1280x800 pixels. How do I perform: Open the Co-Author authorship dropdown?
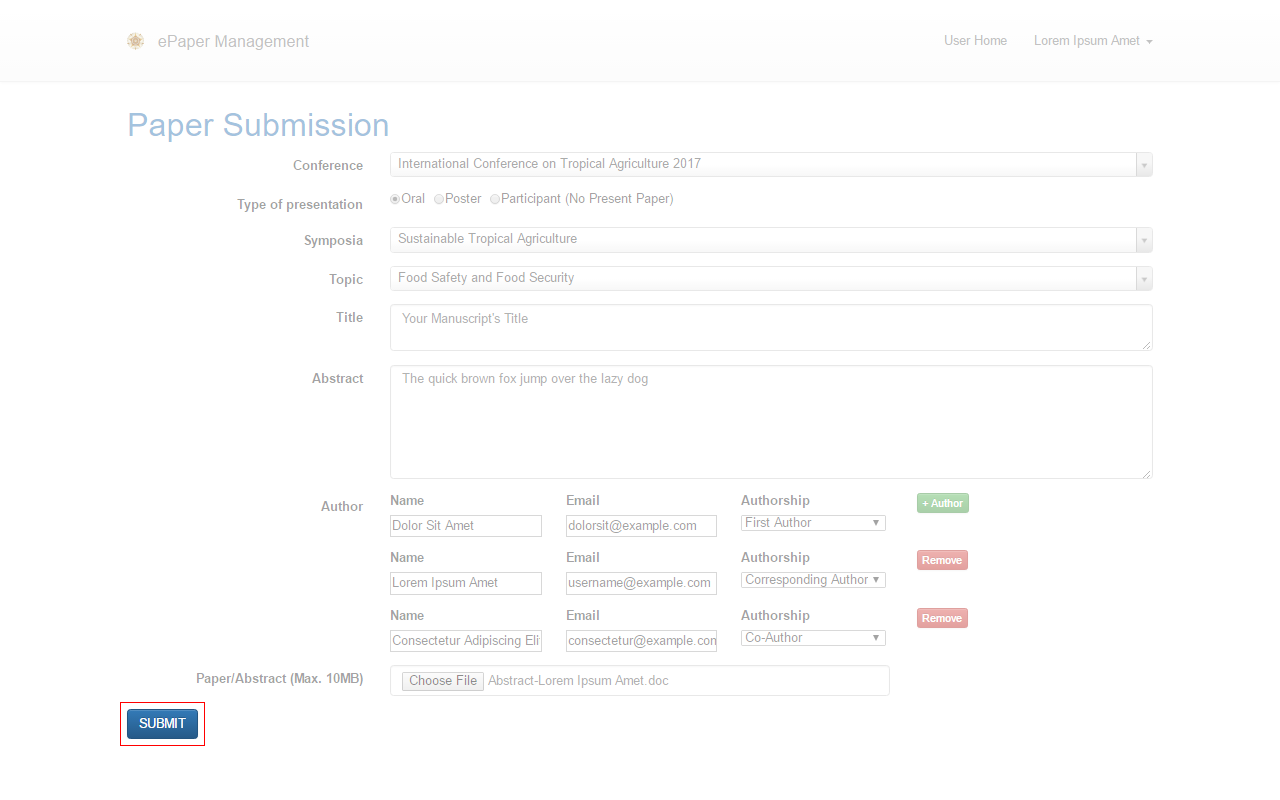coord(813,638)
